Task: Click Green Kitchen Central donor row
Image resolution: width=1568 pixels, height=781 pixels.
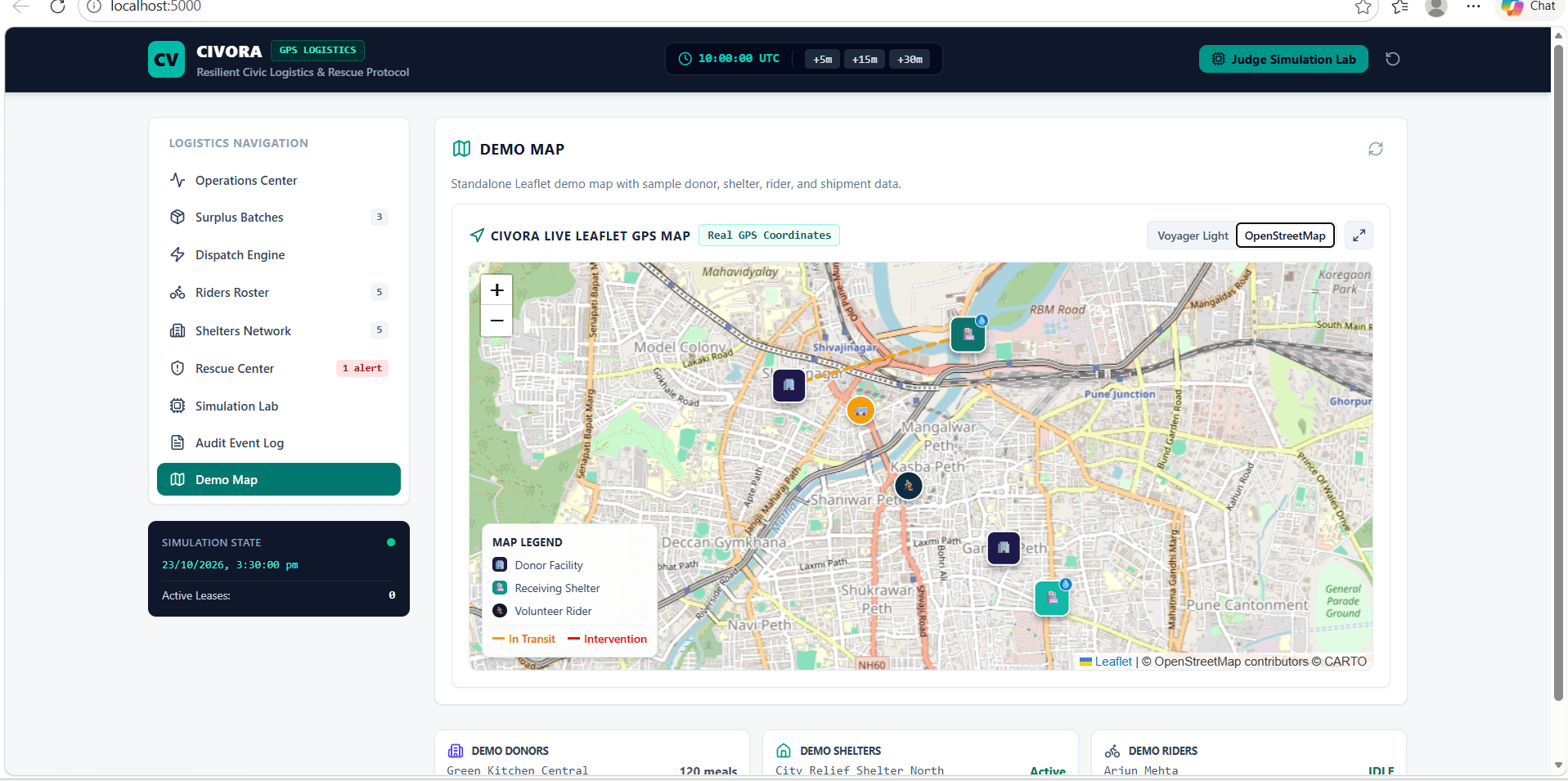Action: point(592,770)
